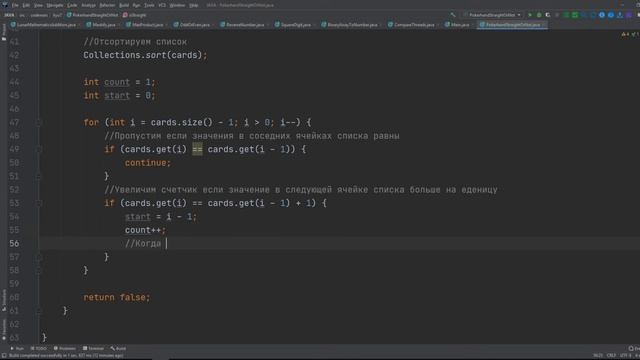Open the Help menu
The height and width of the screenshot is (360, 640).
[x=194, y=5]
